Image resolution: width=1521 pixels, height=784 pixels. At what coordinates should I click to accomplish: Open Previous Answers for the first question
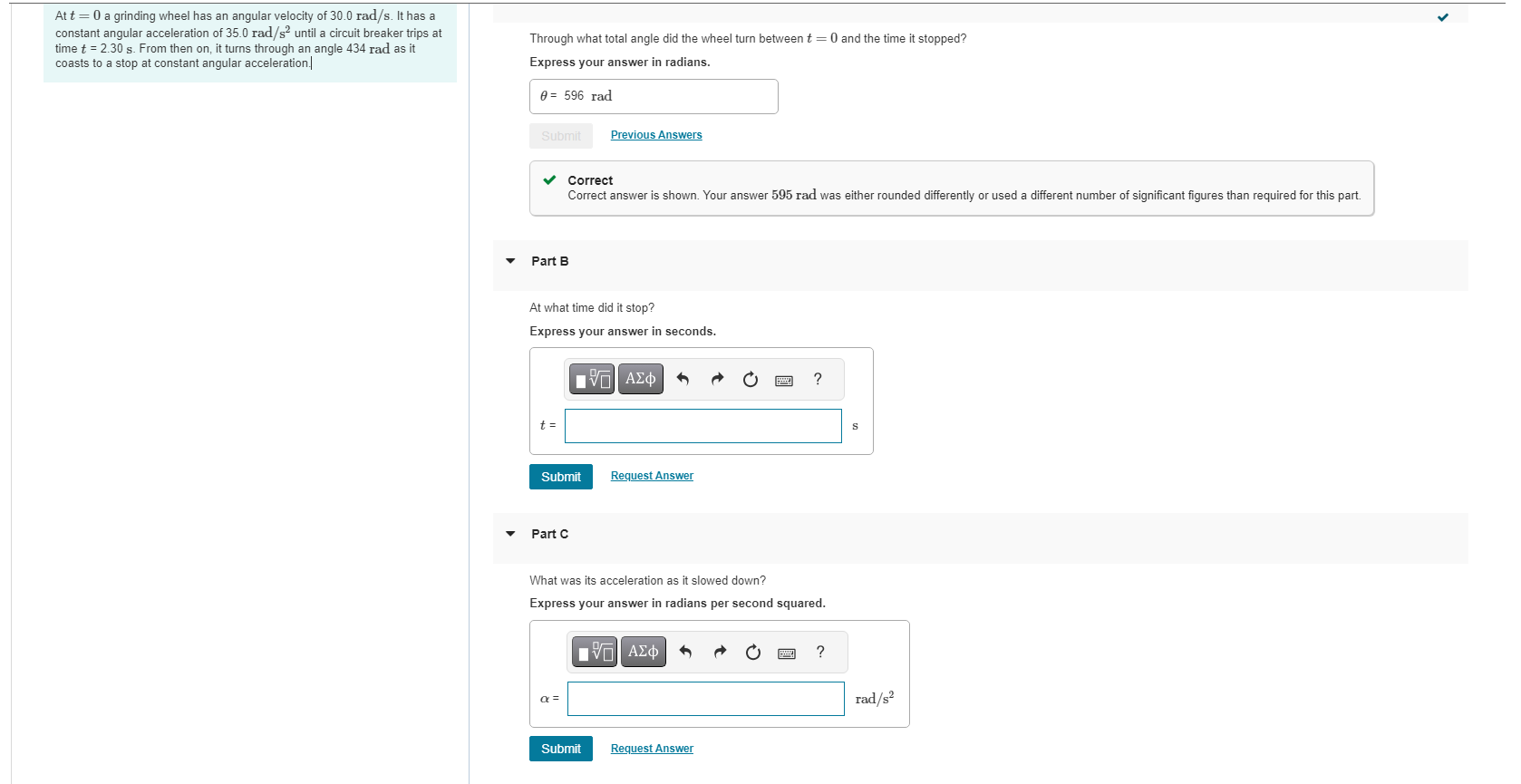click(x=655, y=134)
